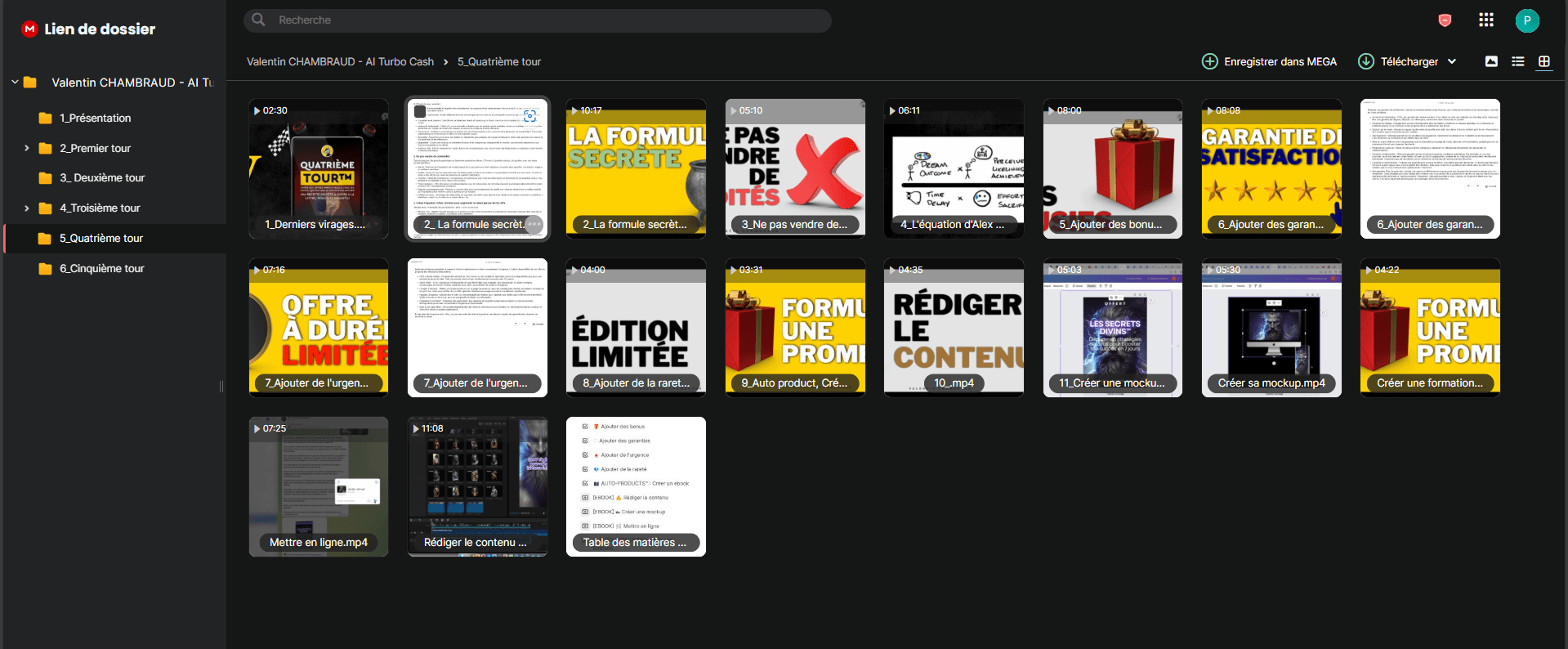Screen dimensions: 1568x649
Task: Open the 08:08 Garantie de satisfaction video
Action: pos(1271,169)
